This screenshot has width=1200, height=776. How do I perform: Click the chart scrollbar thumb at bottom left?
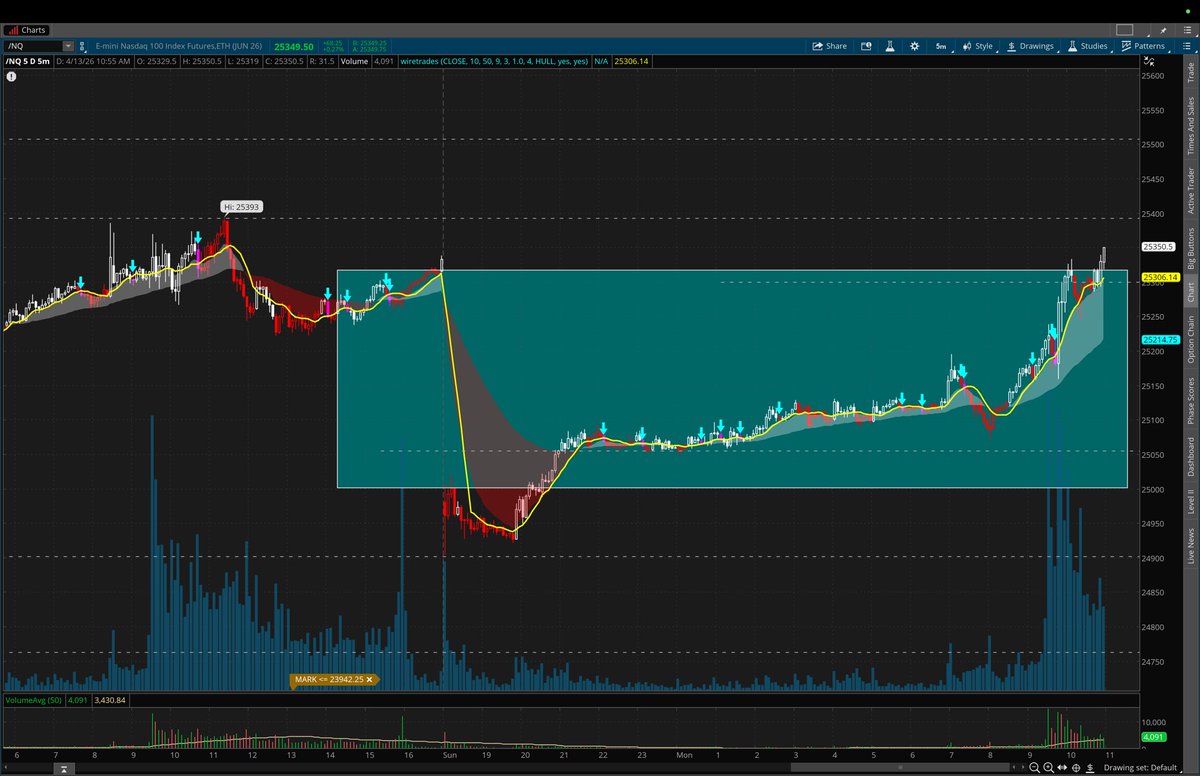(63, 769)
